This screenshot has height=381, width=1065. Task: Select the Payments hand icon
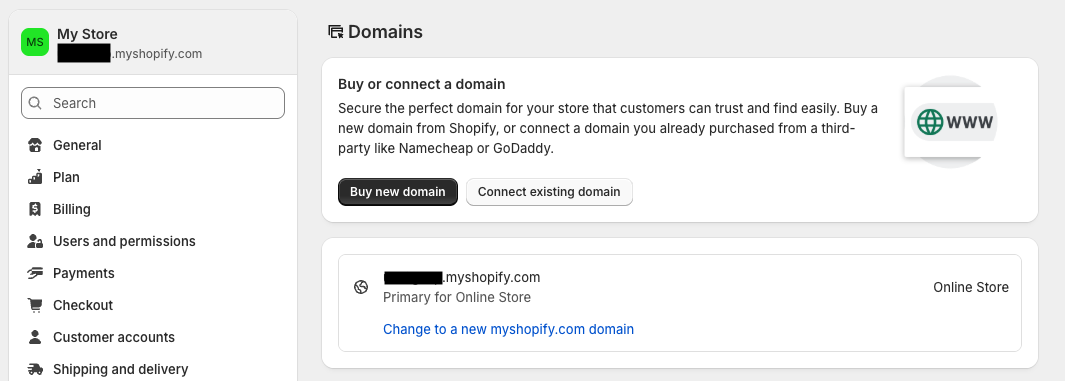tap(35, 273)
